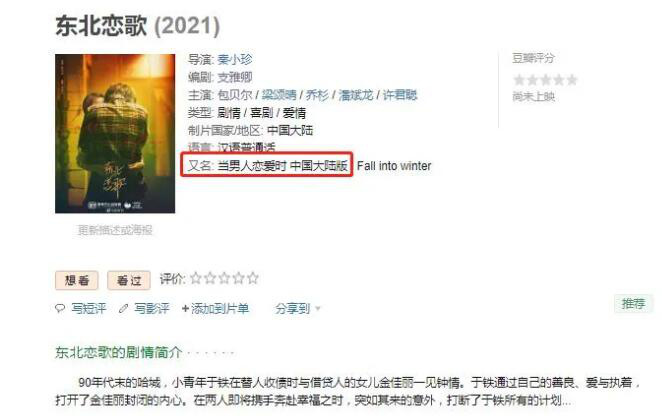
Task: Click the fourth rating star
Action: coord(239,278)
